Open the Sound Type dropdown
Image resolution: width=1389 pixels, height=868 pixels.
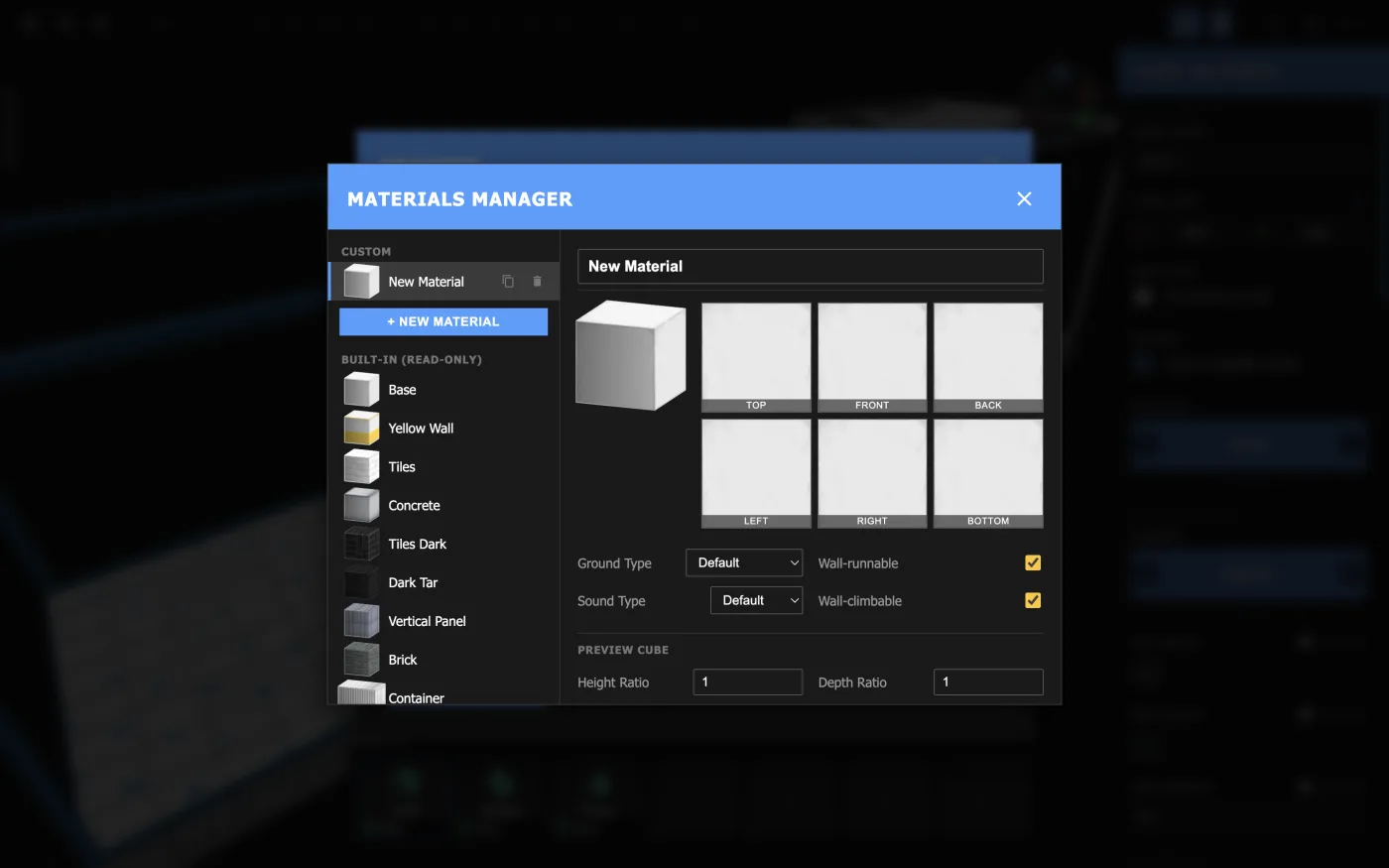[756, 600]
